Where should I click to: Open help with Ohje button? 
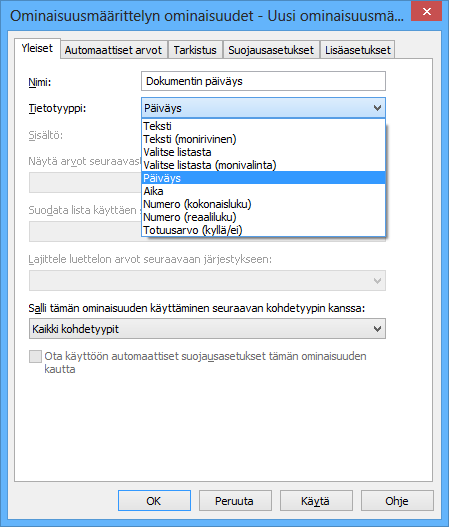click(x=397, y=501)
